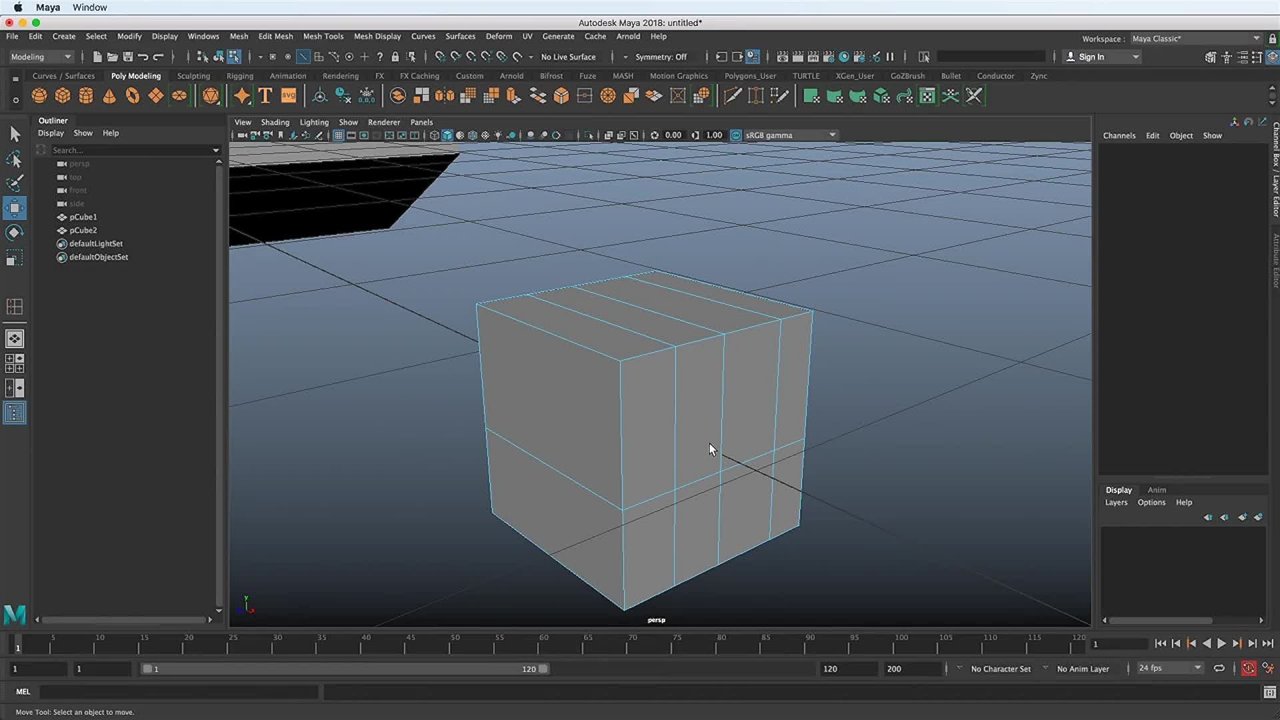1280x720 pixels.
Task: Create a polygon cube from the shelf
Action: pyautogui.click(x=62, y=95)
